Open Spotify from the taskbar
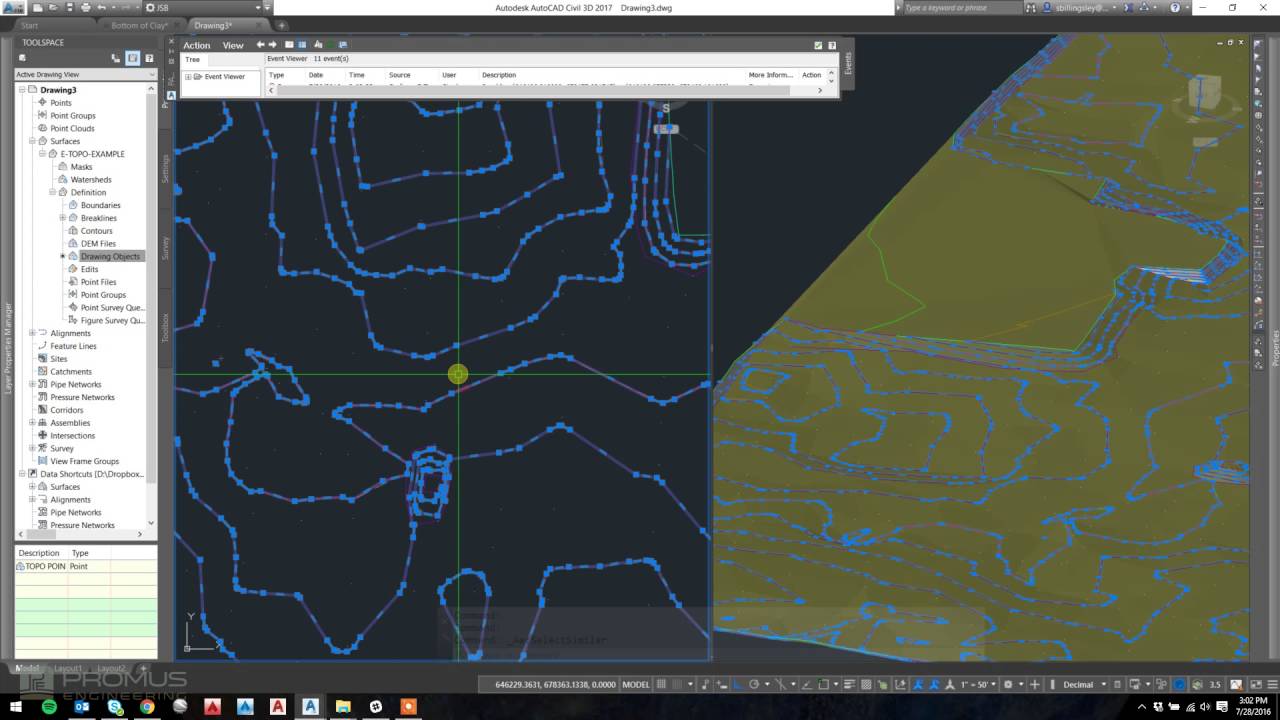The height and width of the screenshot is (720, 1280). 49,707
